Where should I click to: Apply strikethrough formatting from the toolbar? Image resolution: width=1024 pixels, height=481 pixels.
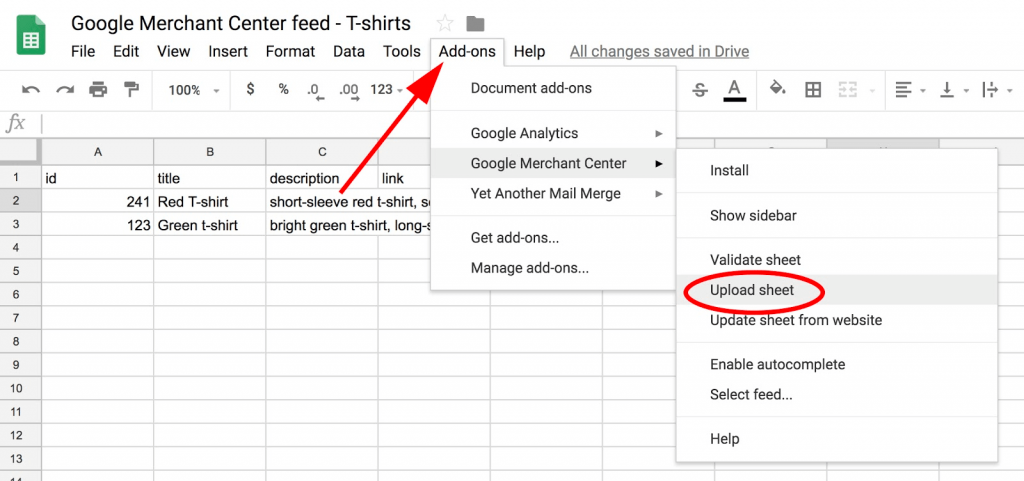tap(699, 90)
